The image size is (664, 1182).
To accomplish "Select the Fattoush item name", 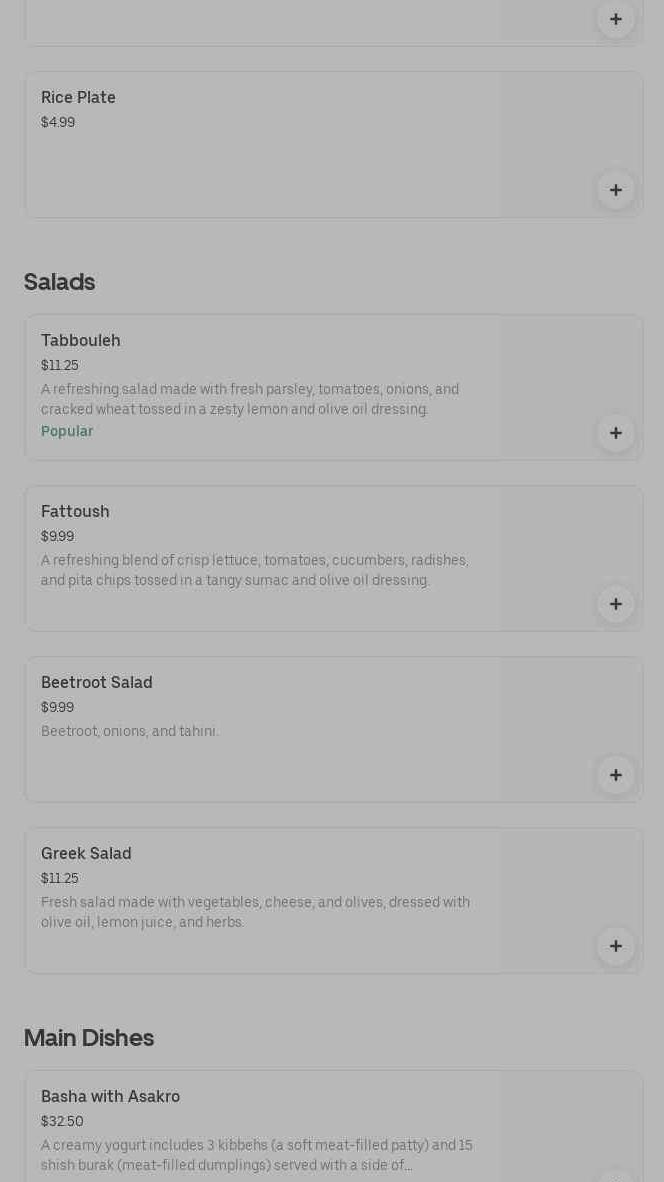I will point(75,511).
